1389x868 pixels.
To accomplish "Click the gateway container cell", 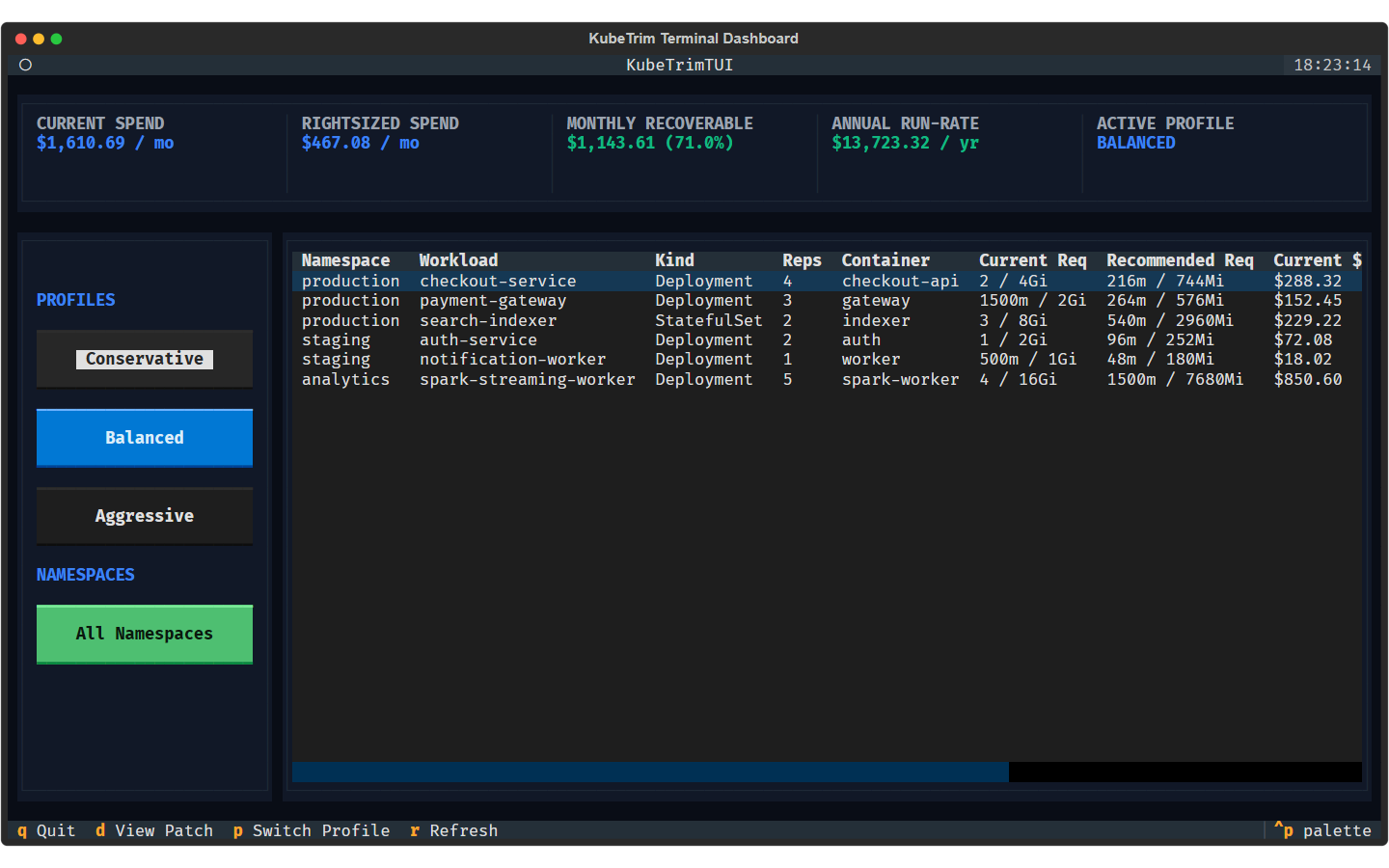I will (x=876, y=301).
